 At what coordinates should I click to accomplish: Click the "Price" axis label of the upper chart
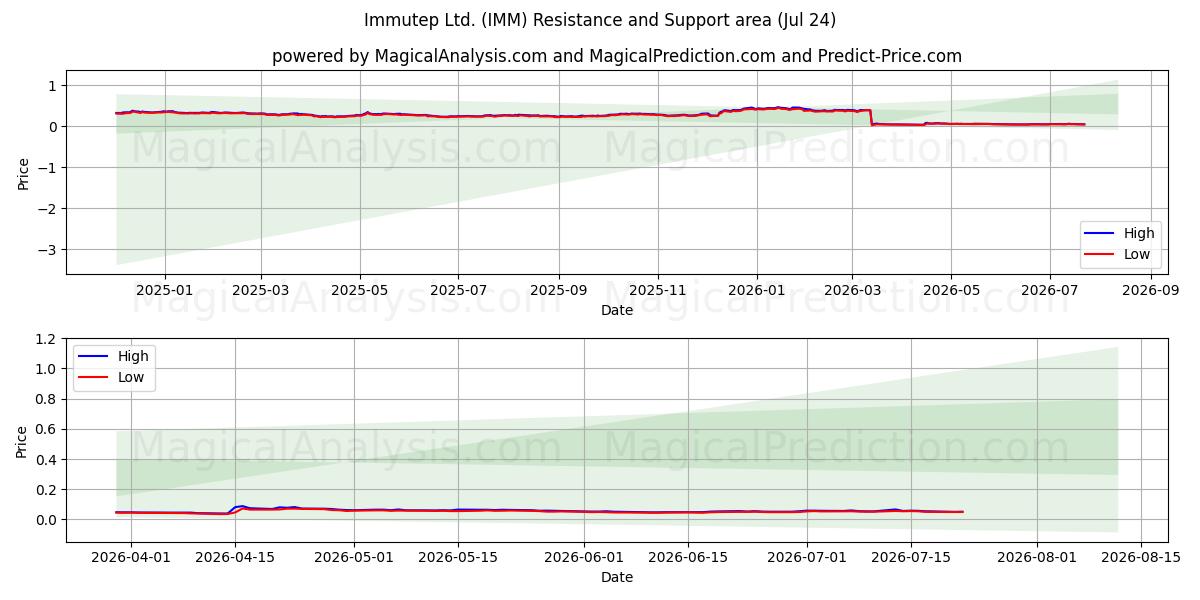pos(23,173)
